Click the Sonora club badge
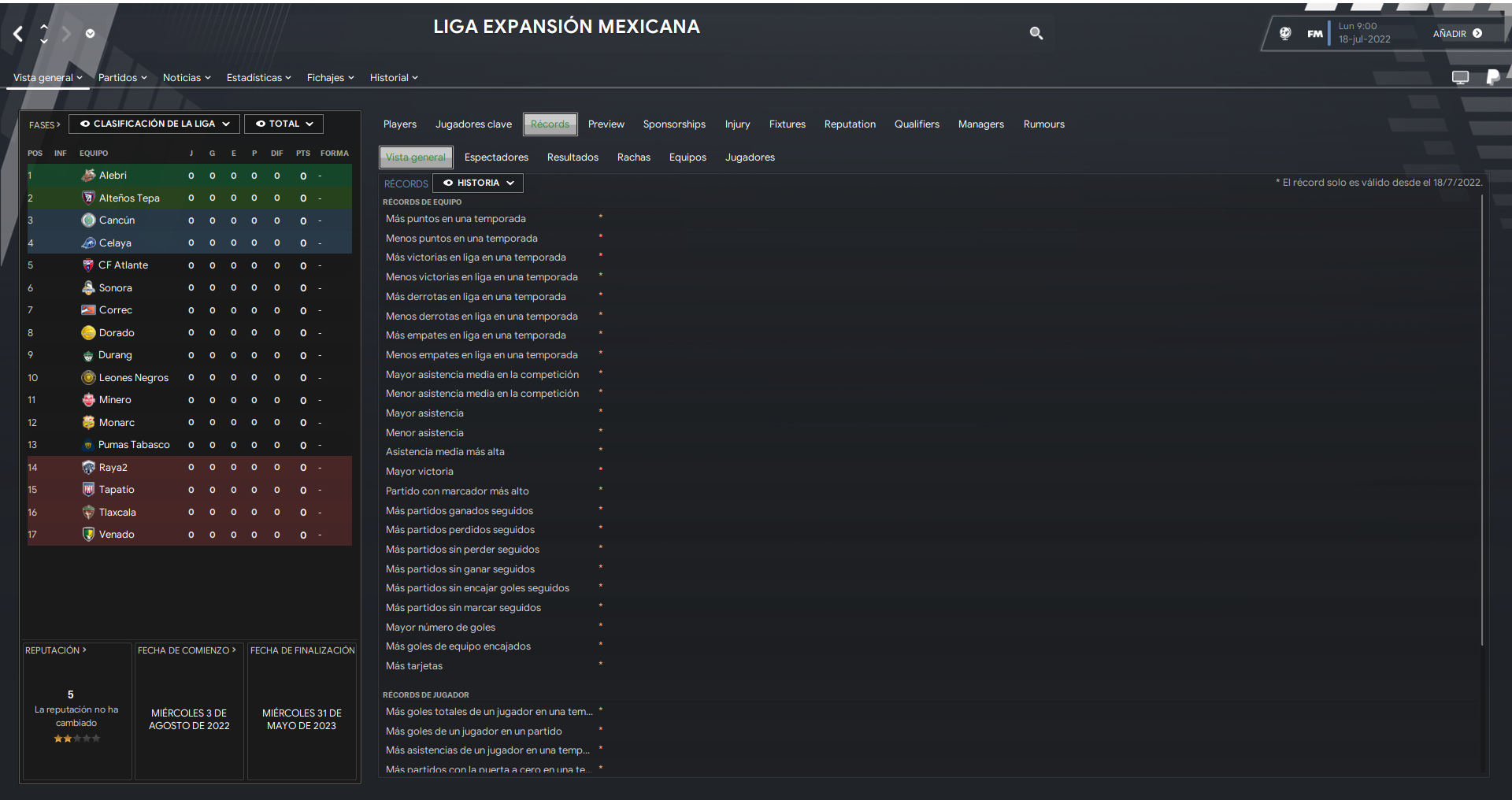 point(88,287)
